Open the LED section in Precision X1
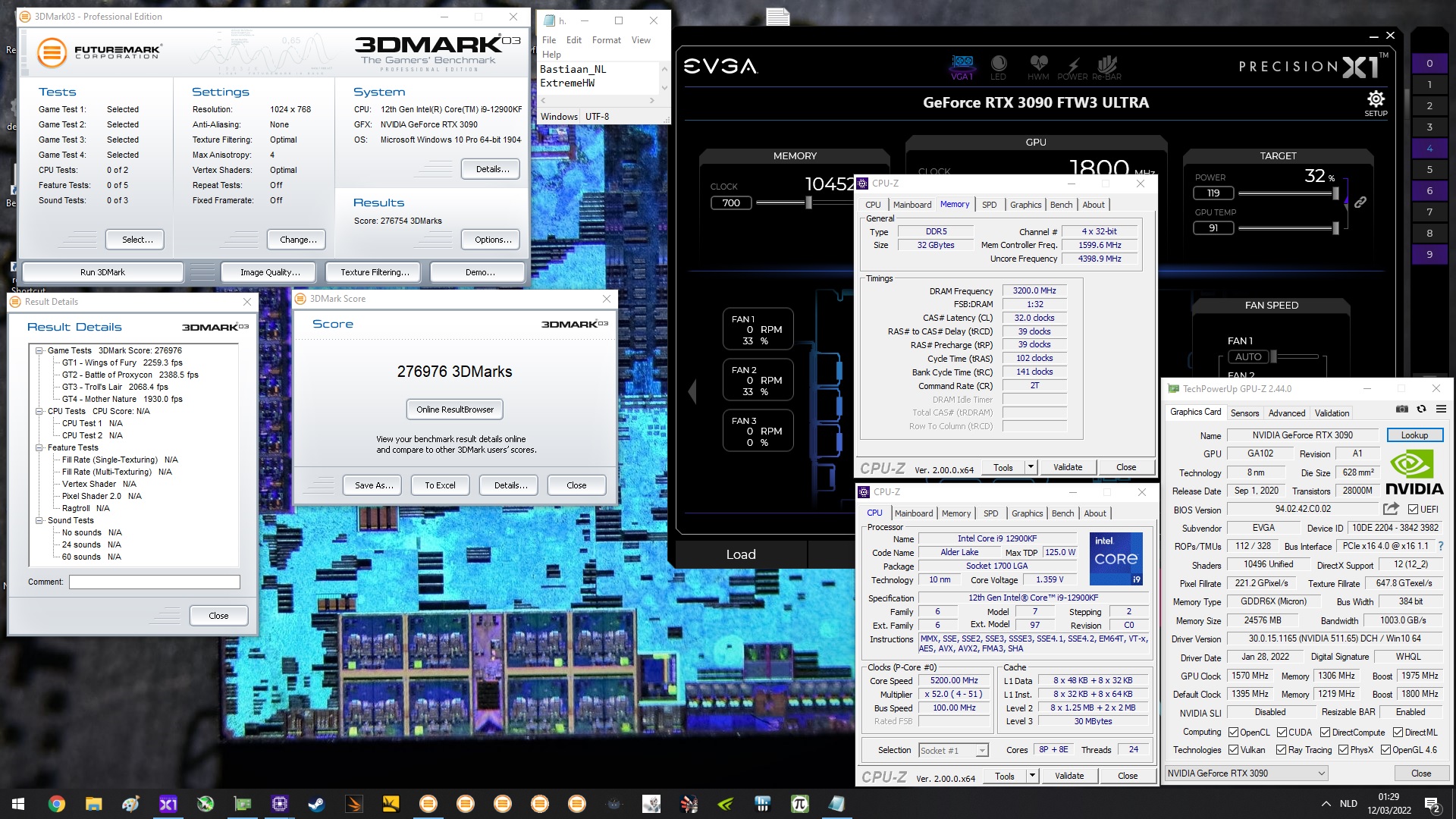 tap(999, 66)
